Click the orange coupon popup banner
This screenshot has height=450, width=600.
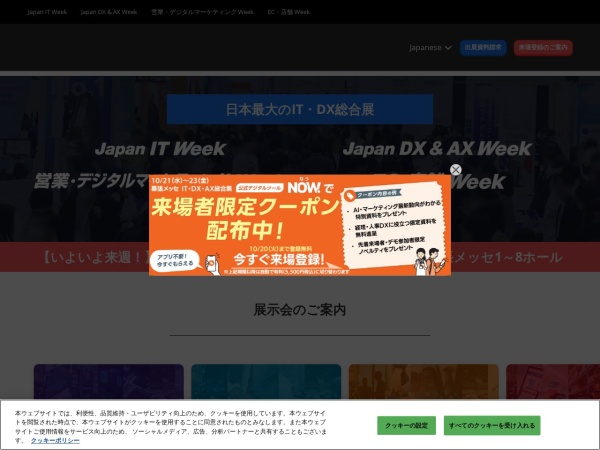point(300,225)
